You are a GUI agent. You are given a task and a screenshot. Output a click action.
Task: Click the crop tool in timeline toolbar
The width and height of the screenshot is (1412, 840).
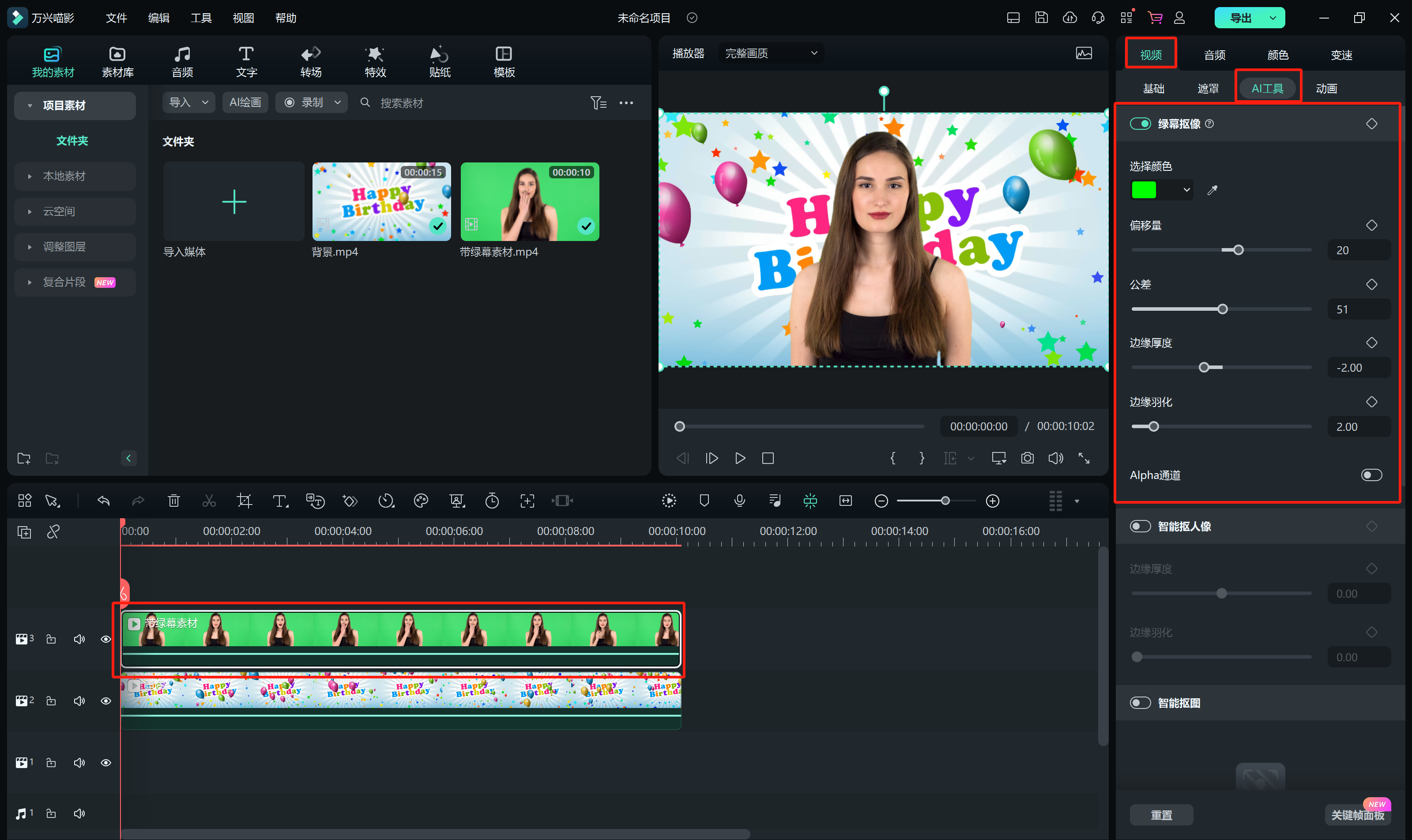[x=244, y=501]
